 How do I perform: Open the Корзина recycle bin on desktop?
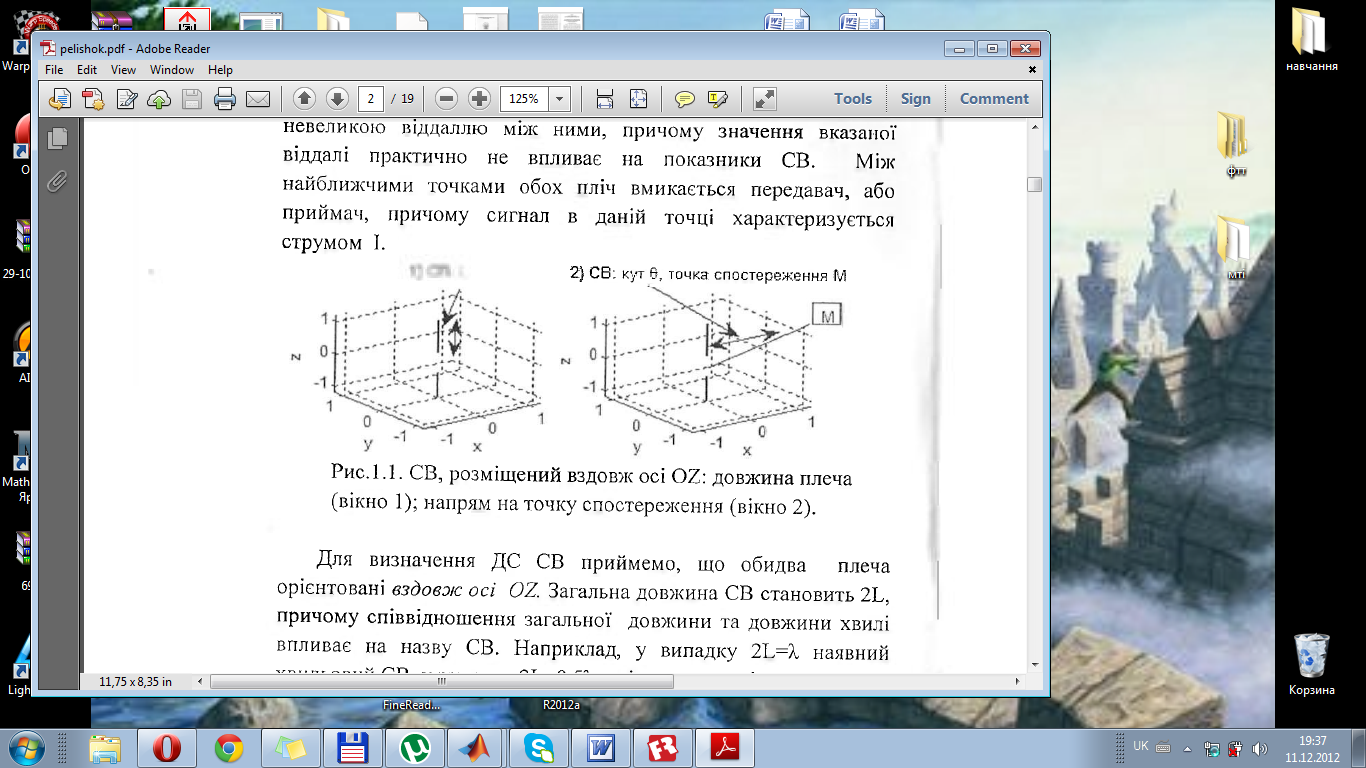click(x=1311, y=664)
